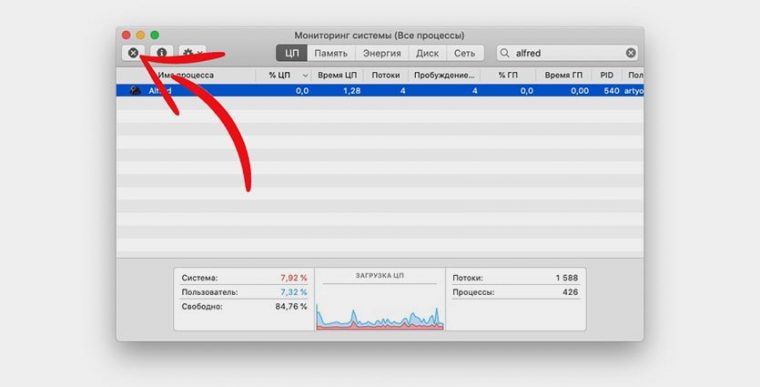Click the magnifying glass search icon

505,53
